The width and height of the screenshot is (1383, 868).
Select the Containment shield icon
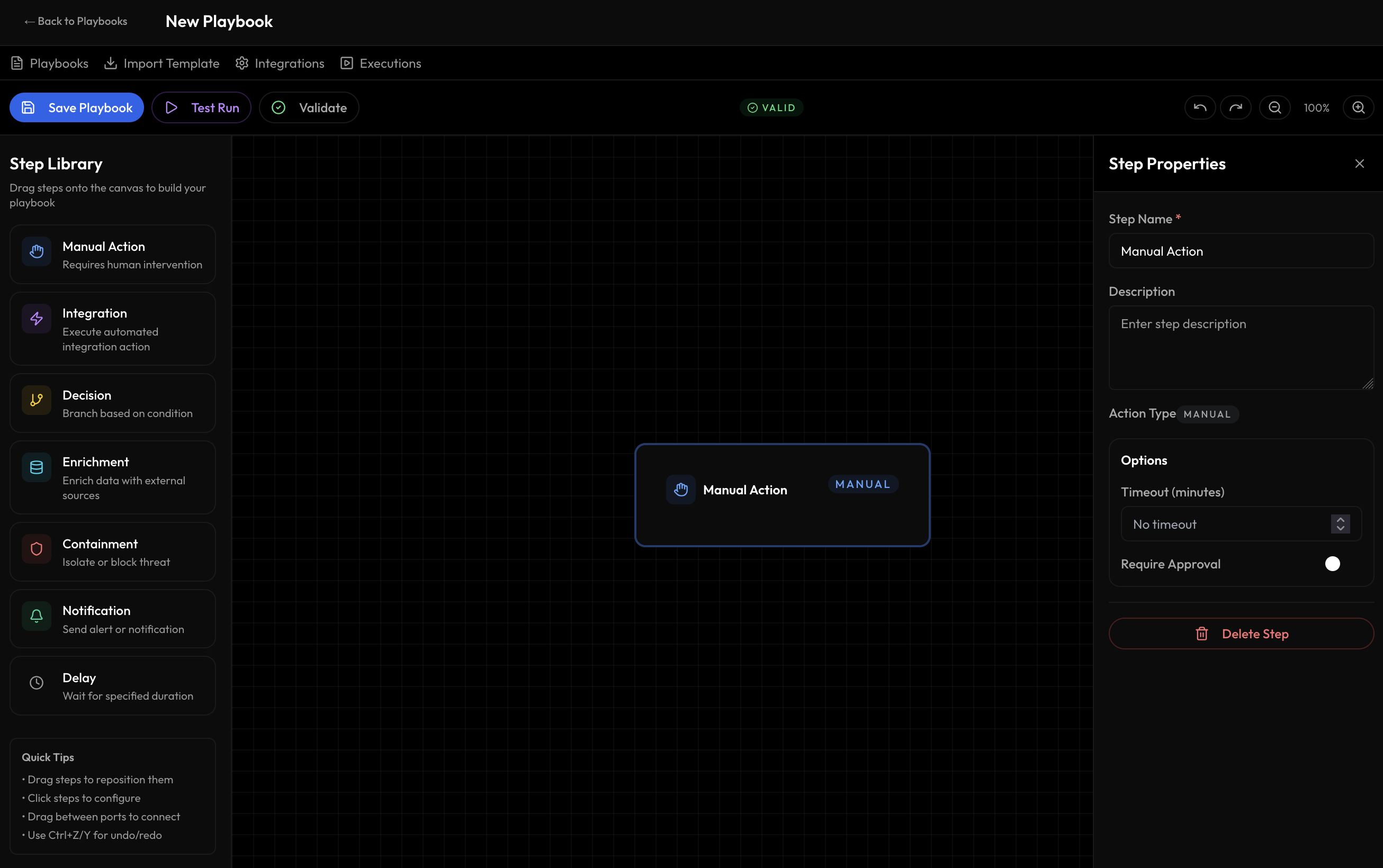(36, 549)
